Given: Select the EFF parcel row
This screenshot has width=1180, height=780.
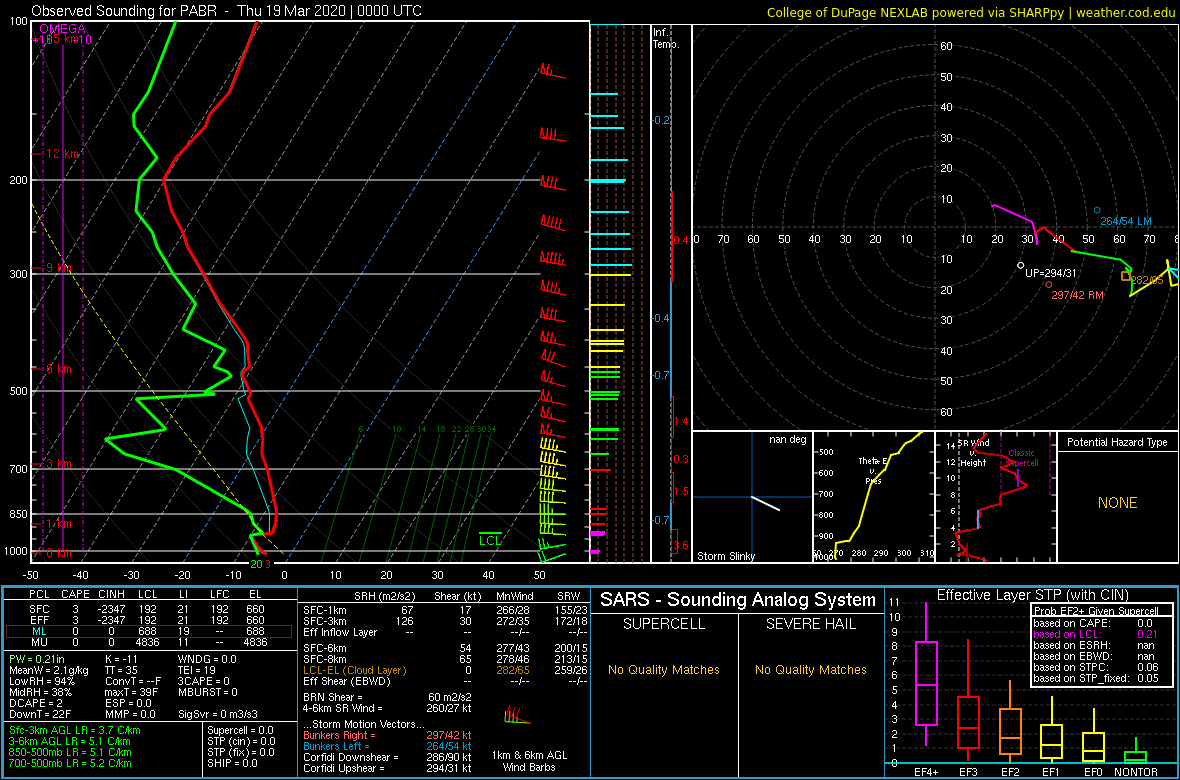Looking at the screenshot, I should click(x=150, y=619).
